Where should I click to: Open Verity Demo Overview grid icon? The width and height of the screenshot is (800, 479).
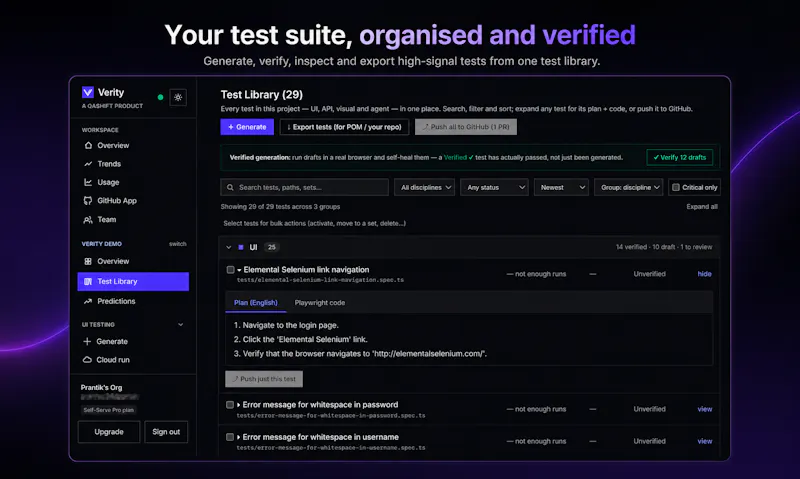[x=88, y=261]
